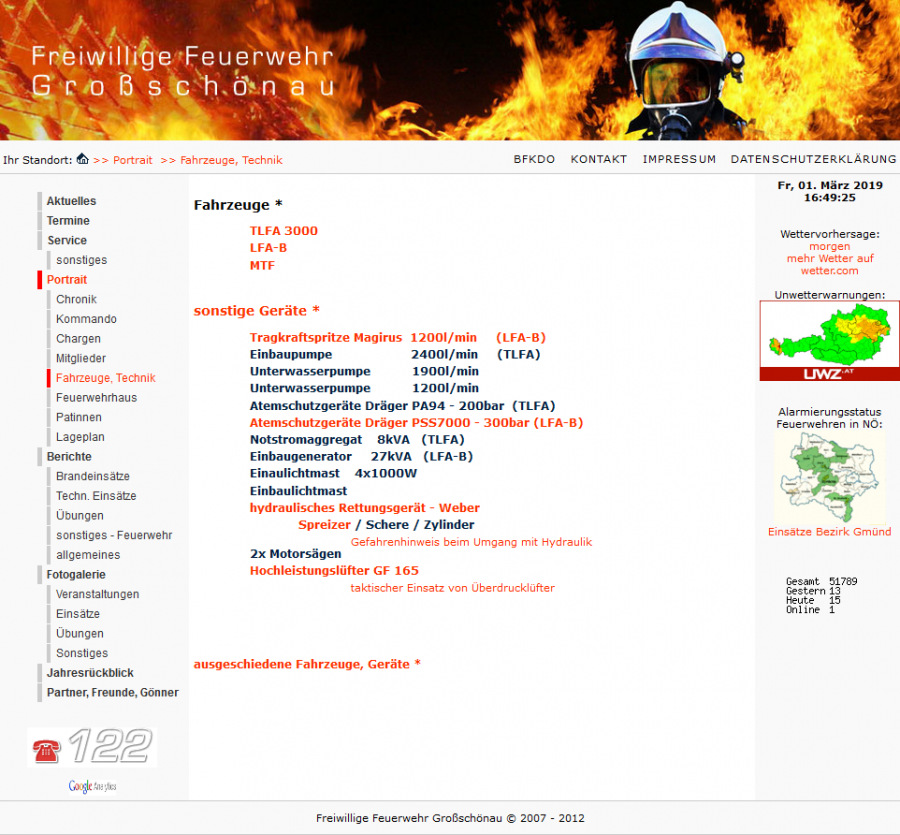Open the TLFA 3000 vehicle link
Screen dimensions: 900x835
pos(284,231)
